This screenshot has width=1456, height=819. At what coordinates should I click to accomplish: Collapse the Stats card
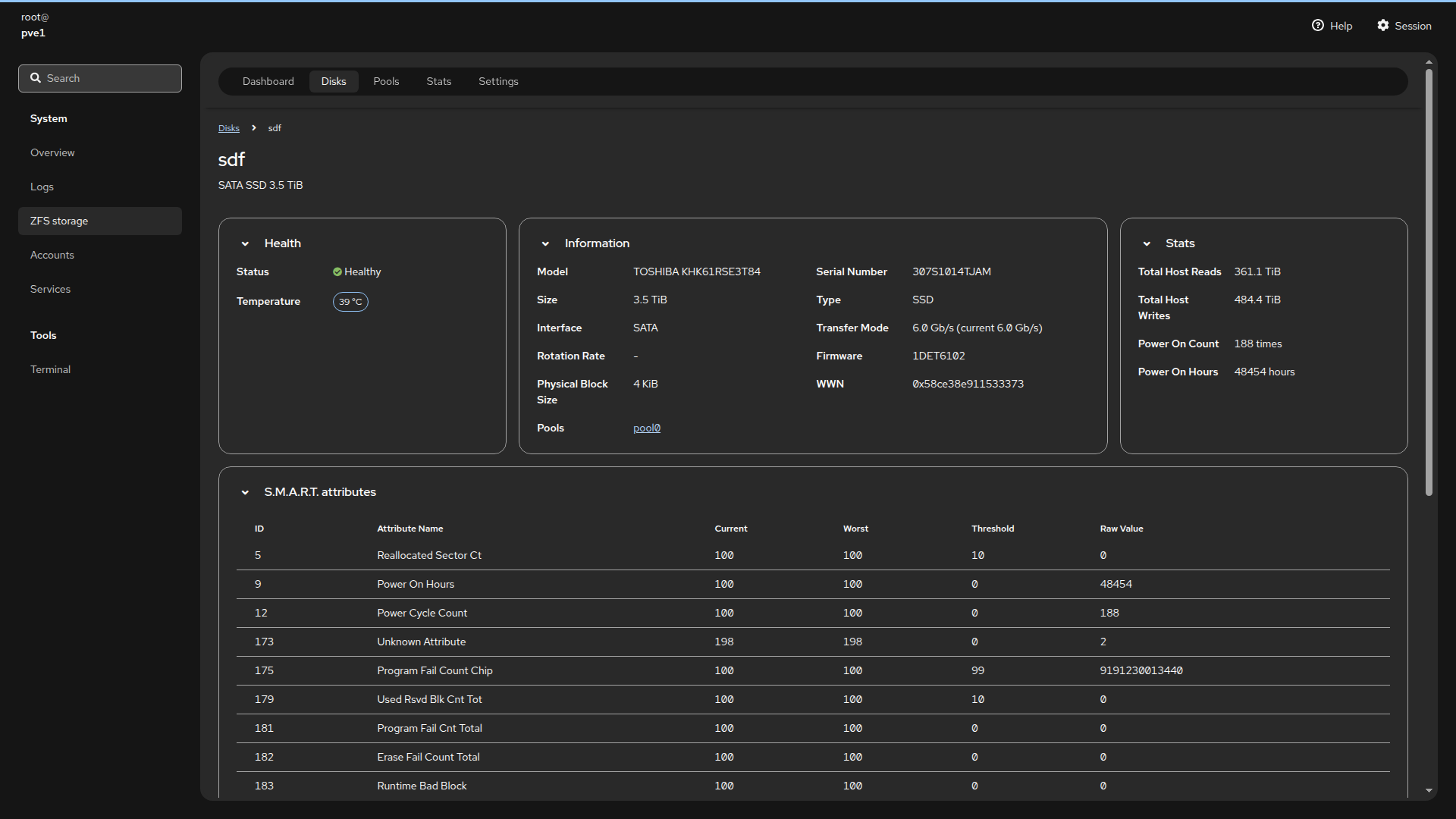click(x=1147, y=244)
